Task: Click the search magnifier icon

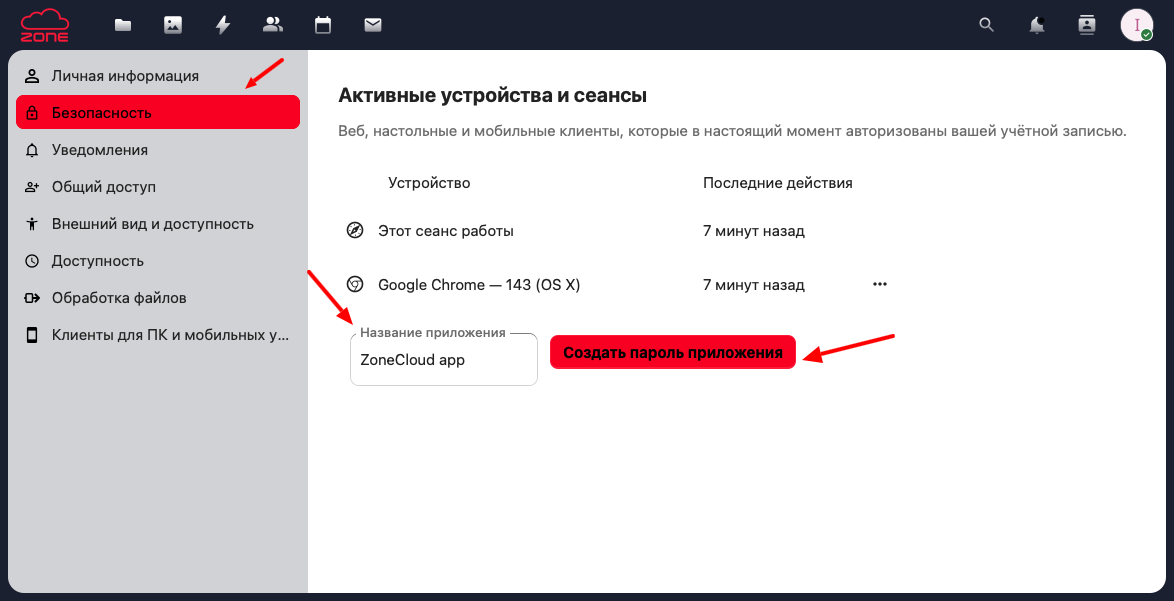Action: (987, 25)
